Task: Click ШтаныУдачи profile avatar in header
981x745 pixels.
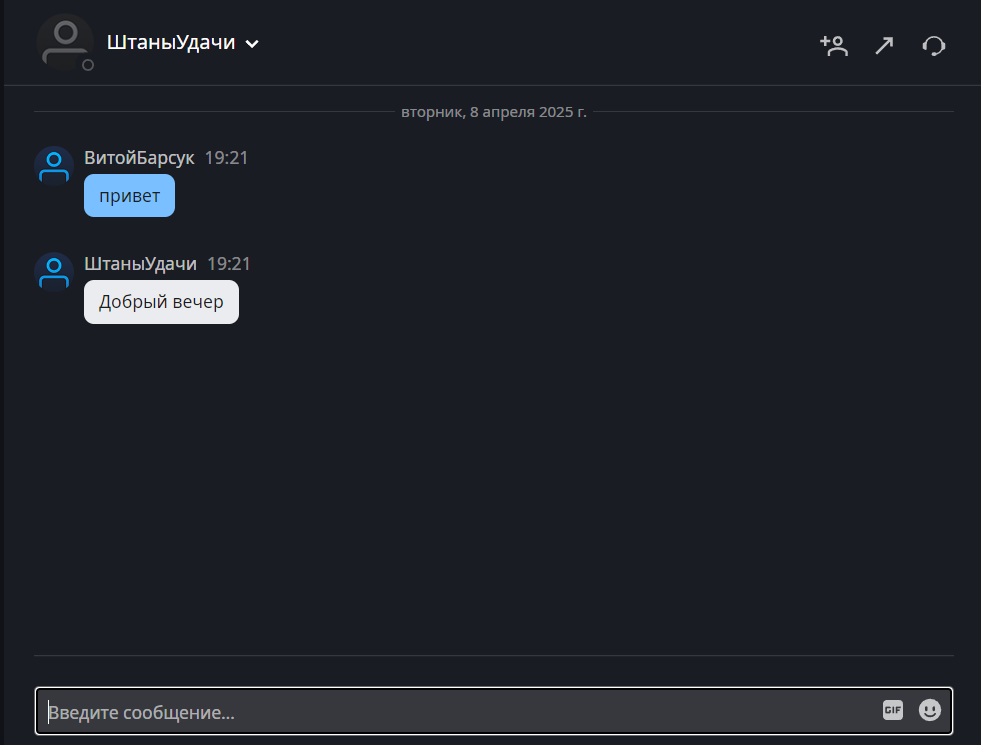Action: click(65, 43)
